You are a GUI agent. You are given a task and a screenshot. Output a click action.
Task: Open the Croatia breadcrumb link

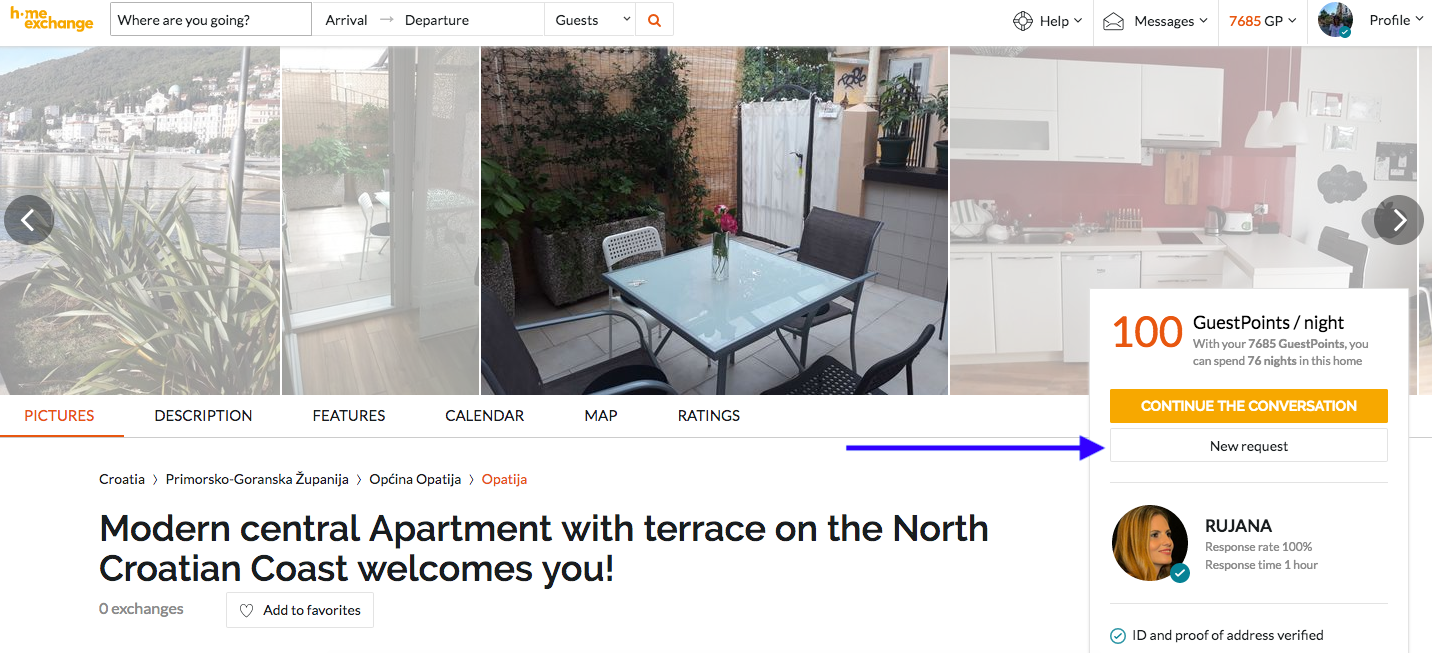(122, 479)
